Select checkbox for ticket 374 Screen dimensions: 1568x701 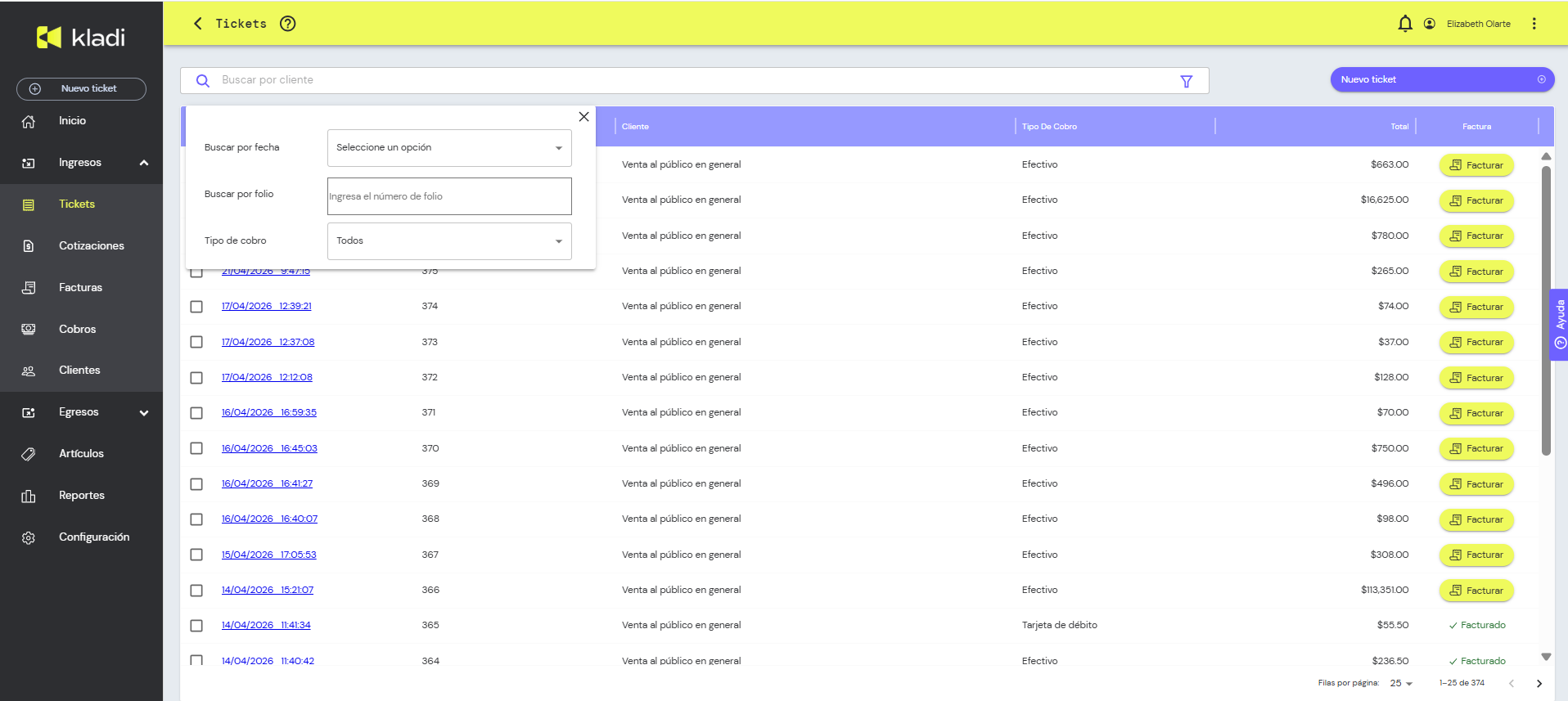196,307
